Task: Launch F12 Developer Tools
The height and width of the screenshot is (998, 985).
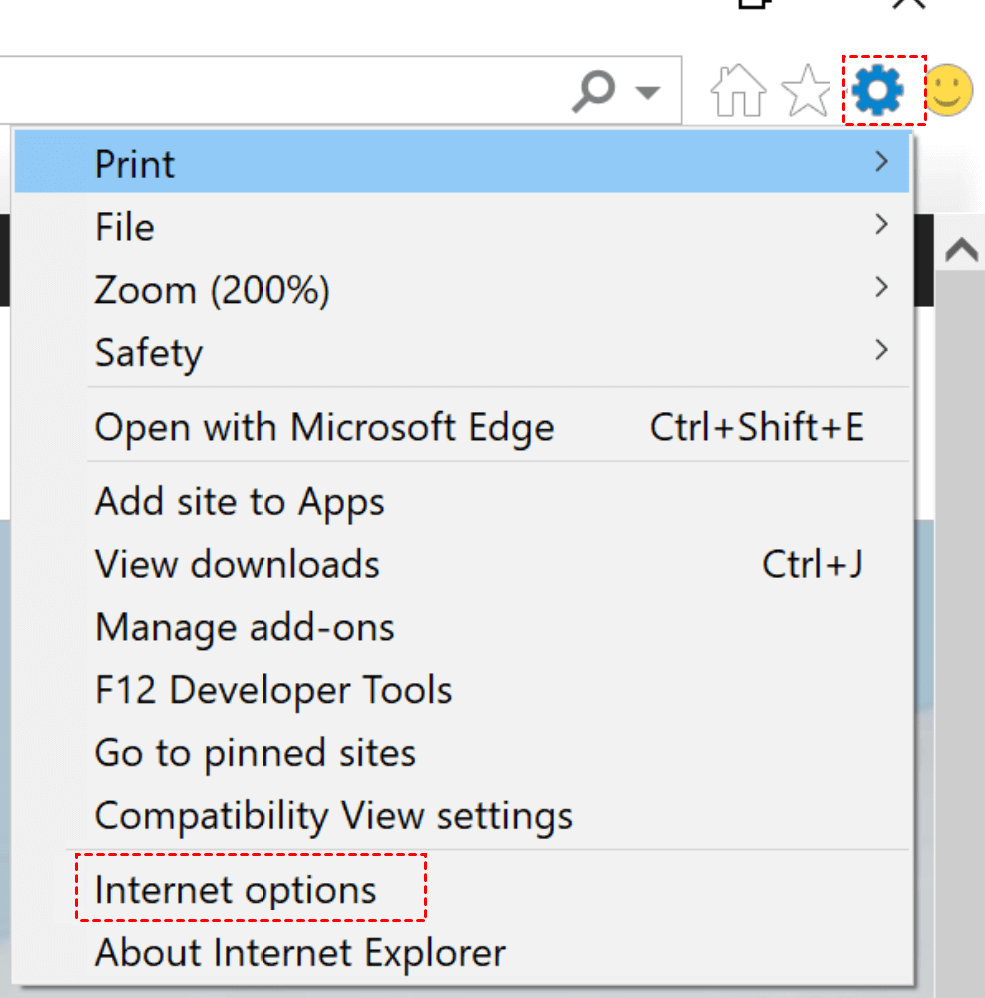Action: pyautogui.click(x=273, y=691)
